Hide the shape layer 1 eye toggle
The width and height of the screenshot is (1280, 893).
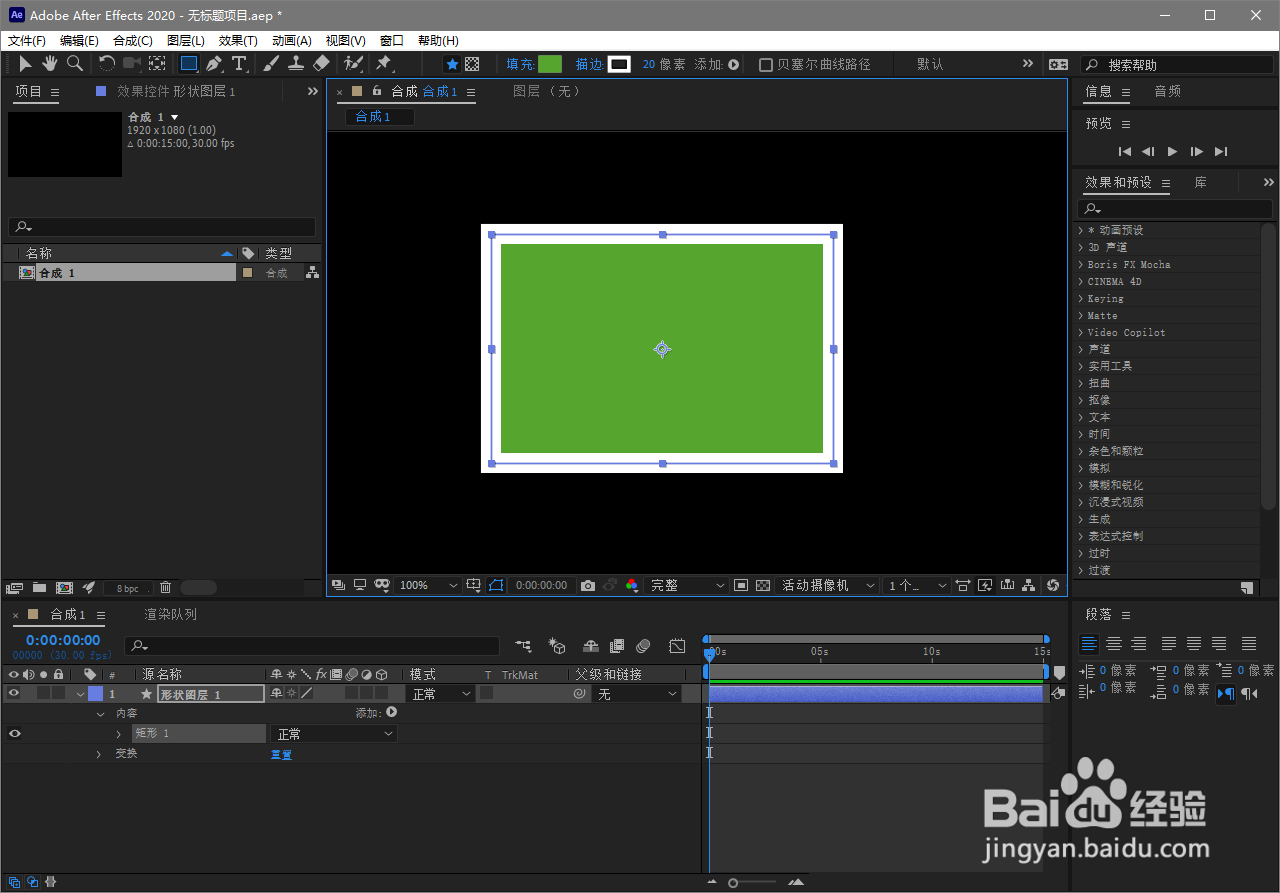click(14, 693)
